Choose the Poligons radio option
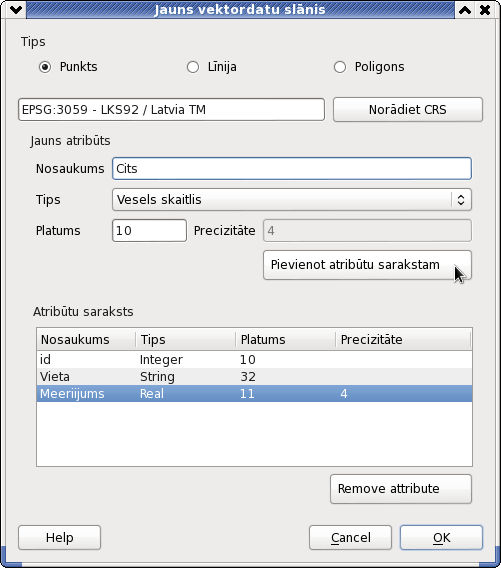501x568 pixels. [340, 67]
